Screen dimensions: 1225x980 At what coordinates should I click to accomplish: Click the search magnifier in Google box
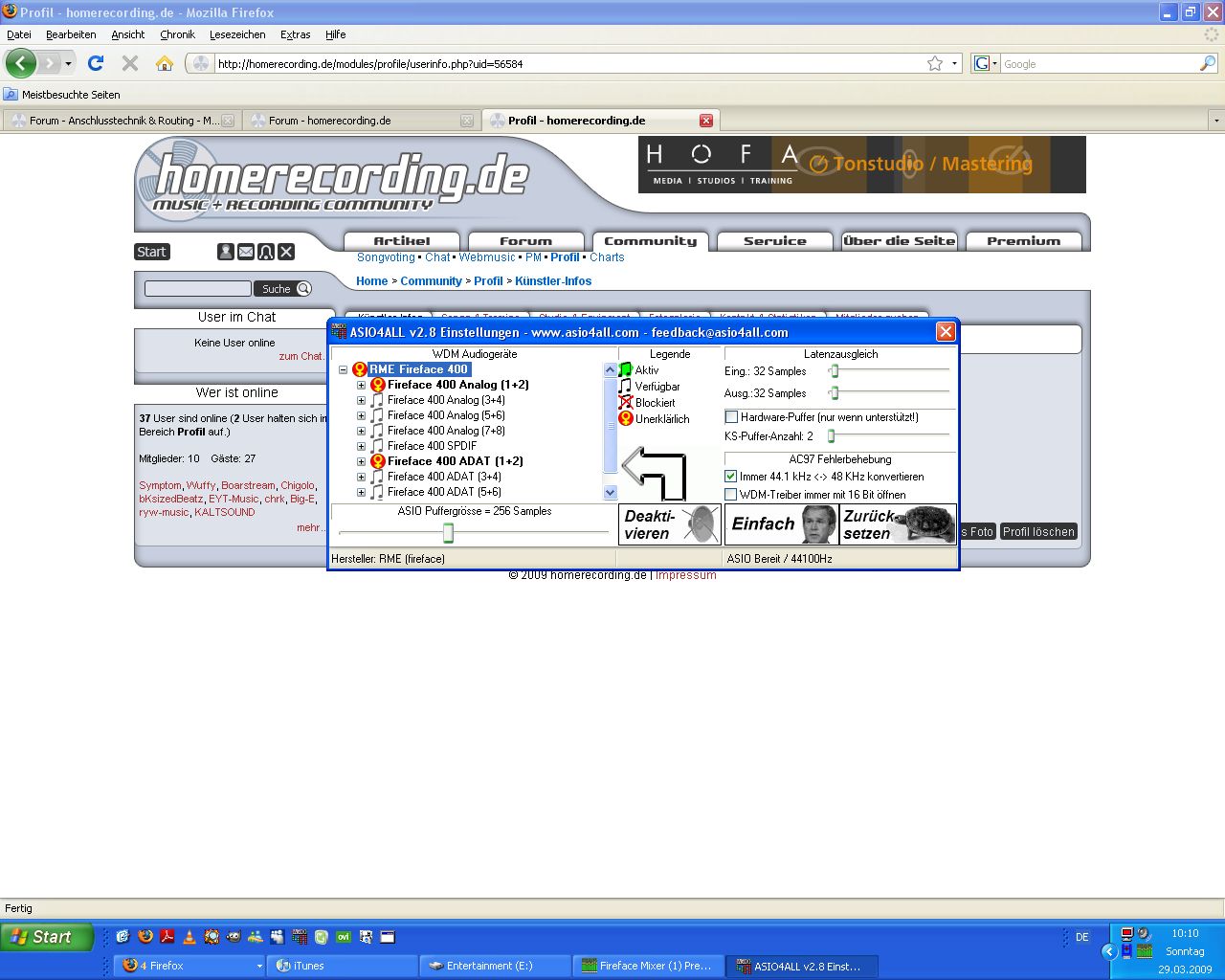coord(1208,63)
